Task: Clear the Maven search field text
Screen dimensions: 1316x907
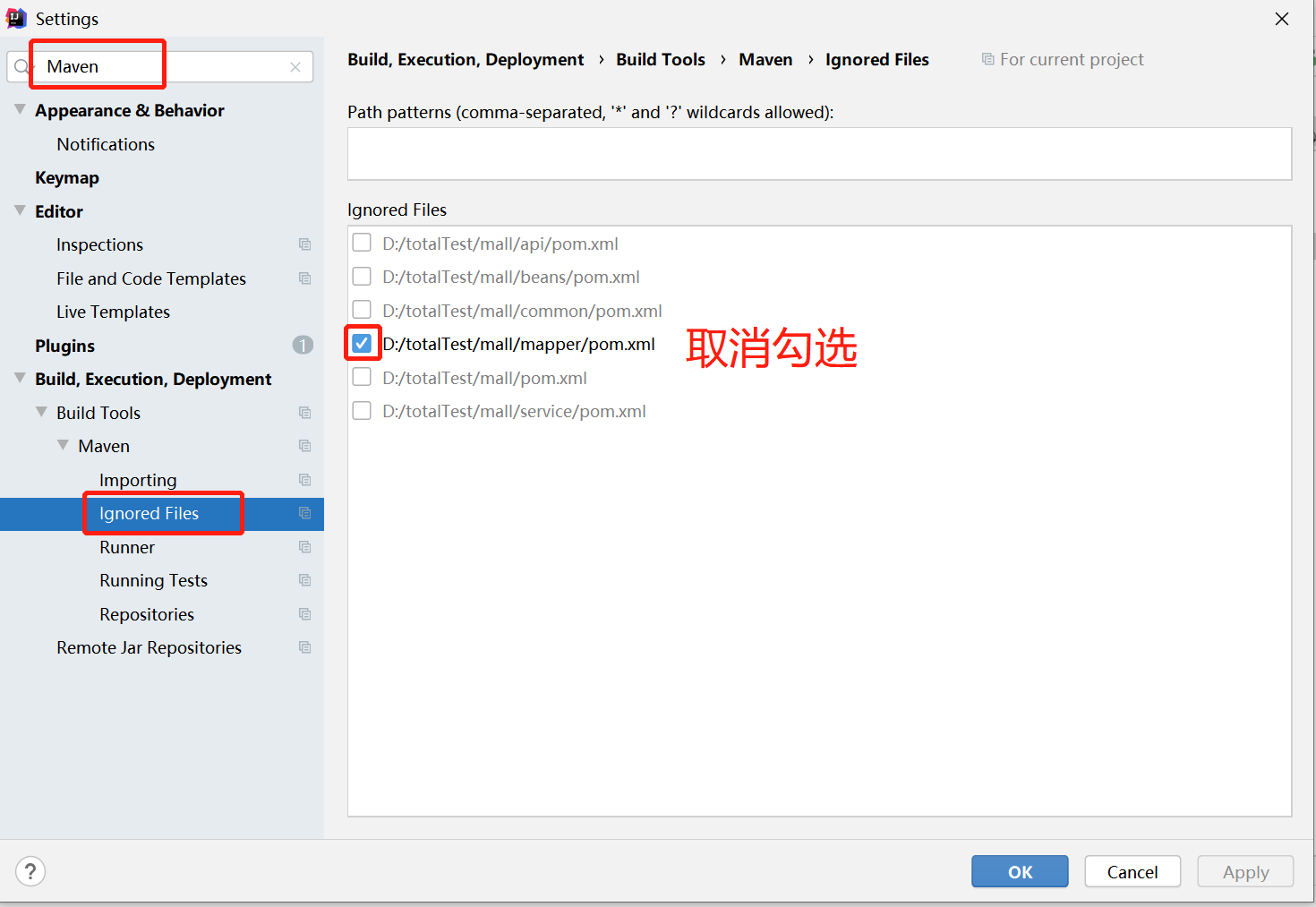Action: [295, 67]
